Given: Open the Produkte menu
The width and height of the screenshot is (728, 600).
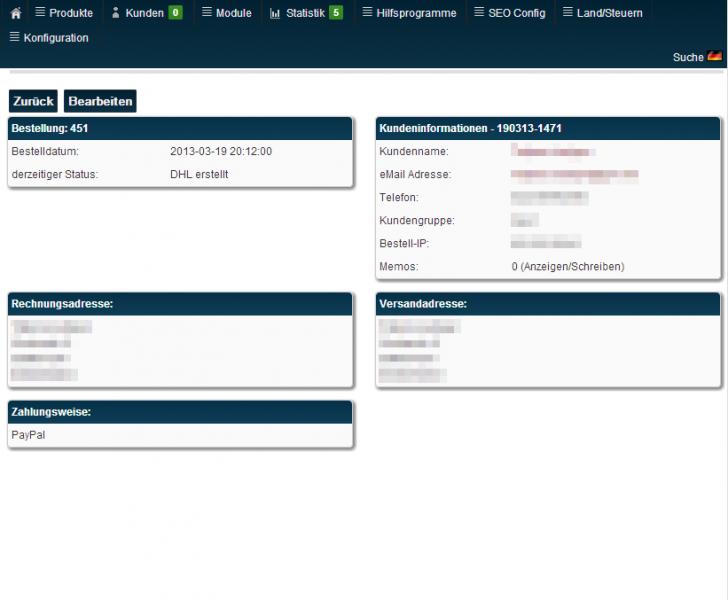Looking at the screenshot, I should click(70, 13).
